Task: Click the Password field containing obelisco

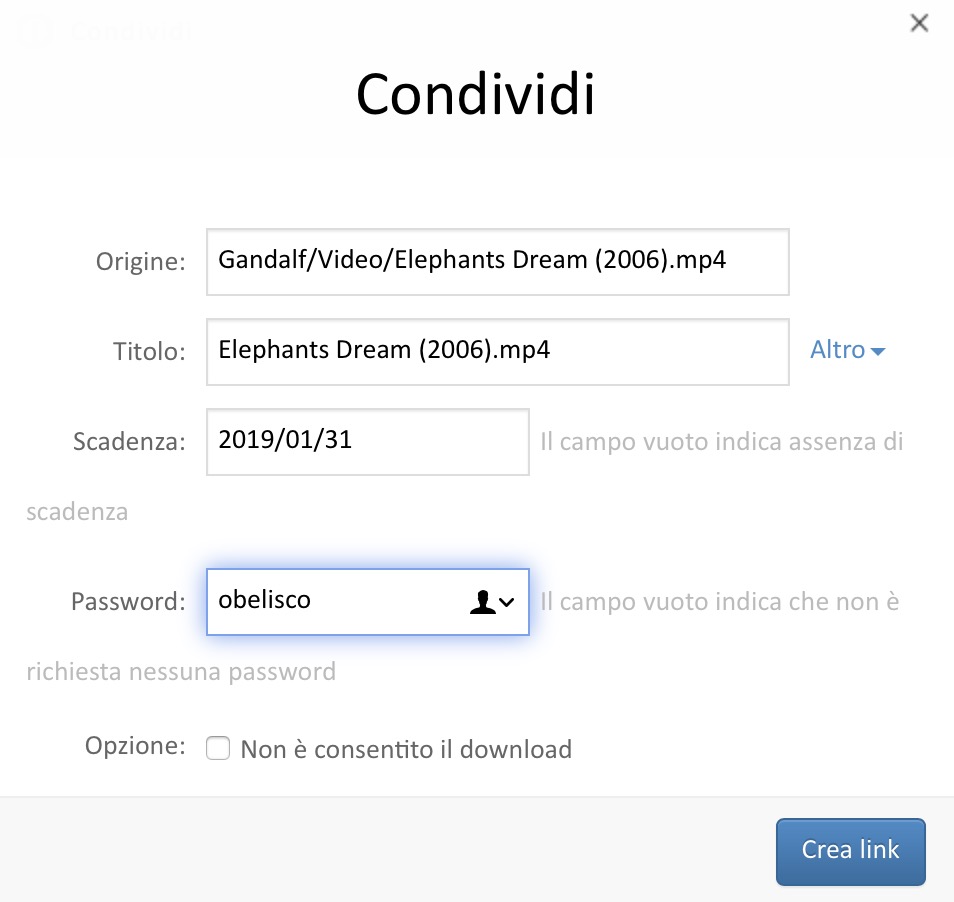Action: point(335,601)
